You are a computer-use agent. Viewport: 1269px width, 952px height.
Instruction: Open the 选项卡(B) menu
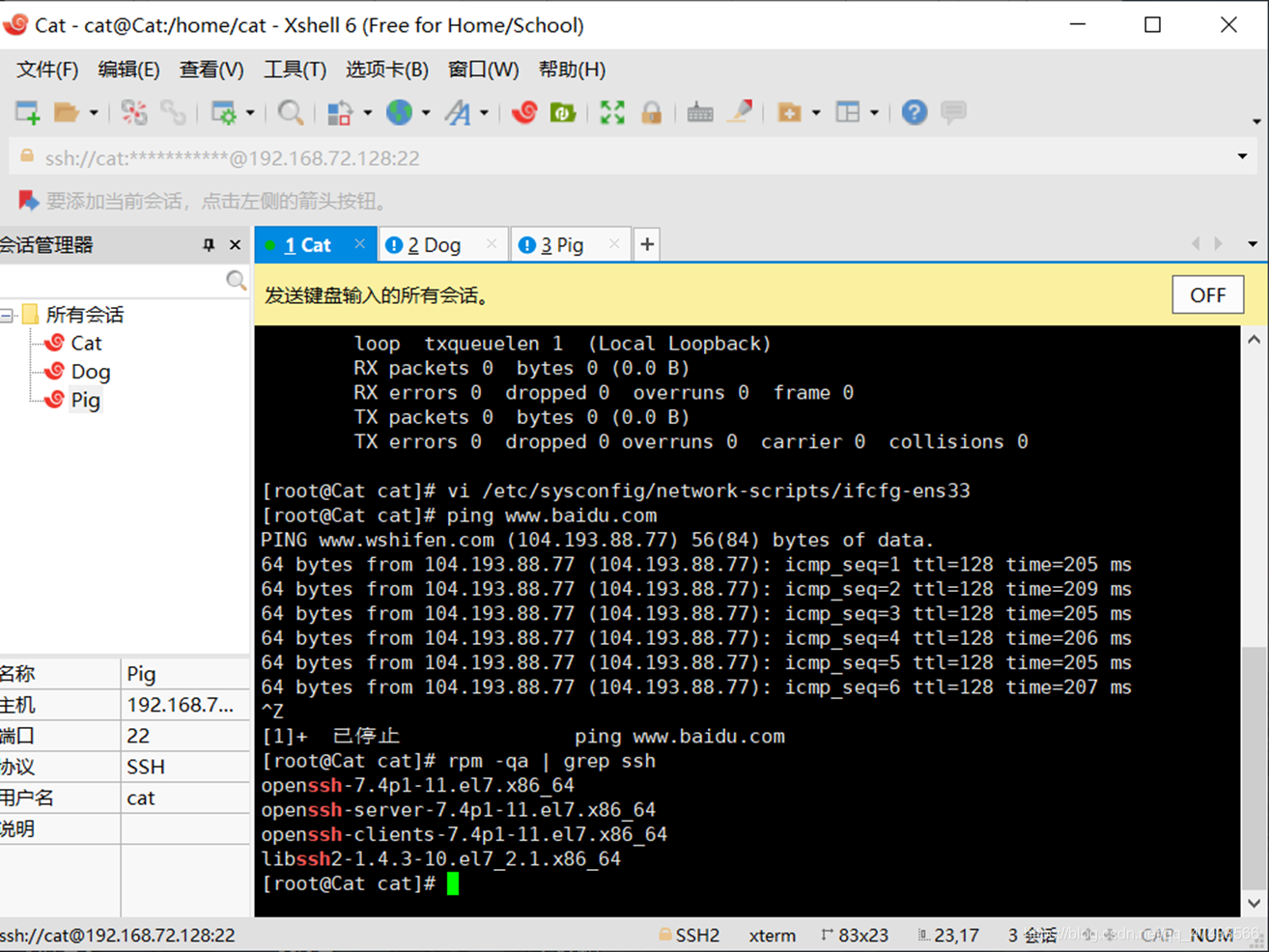[x=386, y=70]
